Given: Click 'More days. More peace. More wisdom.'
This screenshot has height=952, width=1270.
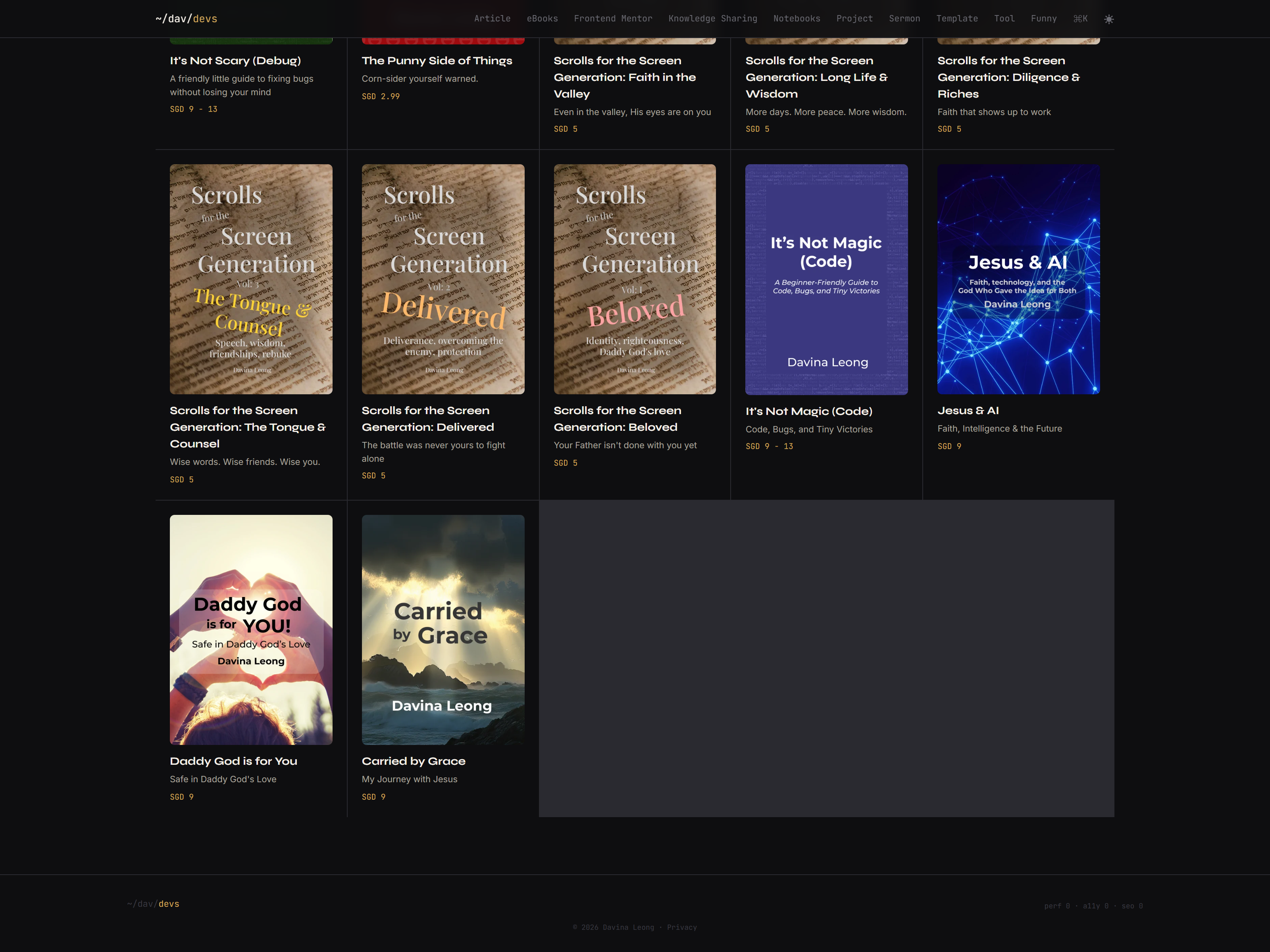Looking at the screenshot, I should pyautogui.click(x=825, y=112).
